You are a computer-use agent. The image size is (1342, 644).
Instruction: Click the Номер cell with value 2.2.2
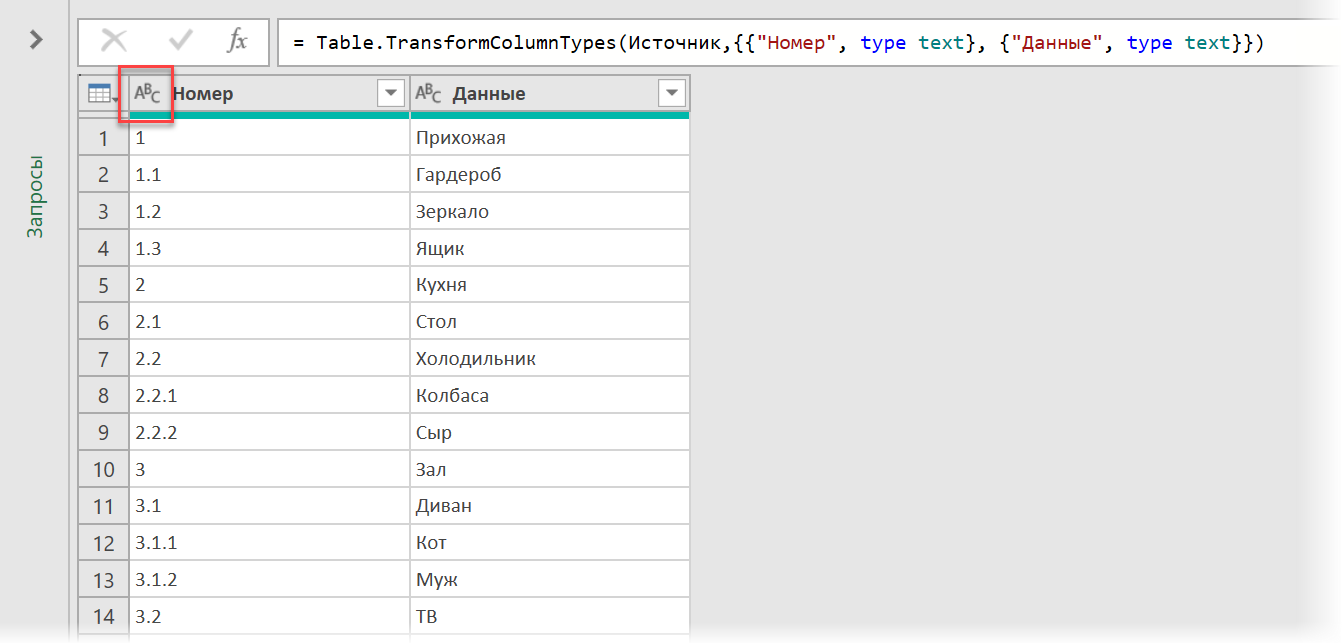point(269,433)
